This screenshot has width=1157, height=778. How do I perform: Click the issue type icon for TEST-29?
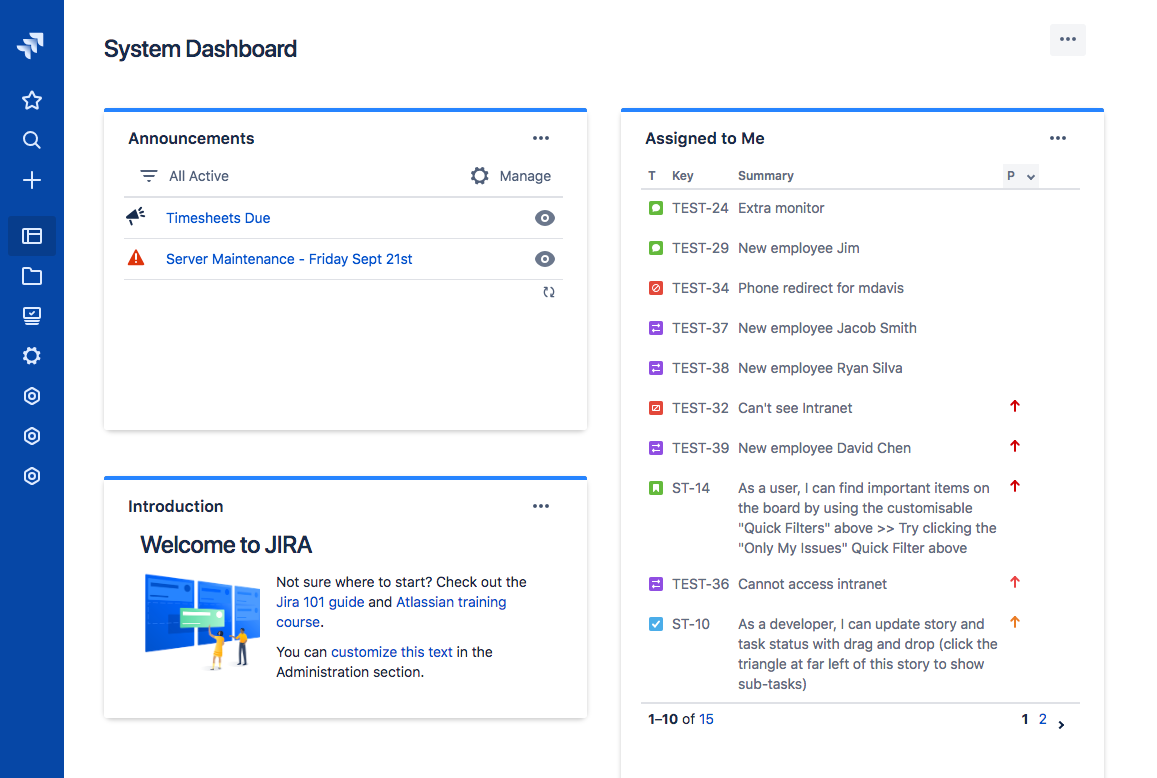click(655, 248)
